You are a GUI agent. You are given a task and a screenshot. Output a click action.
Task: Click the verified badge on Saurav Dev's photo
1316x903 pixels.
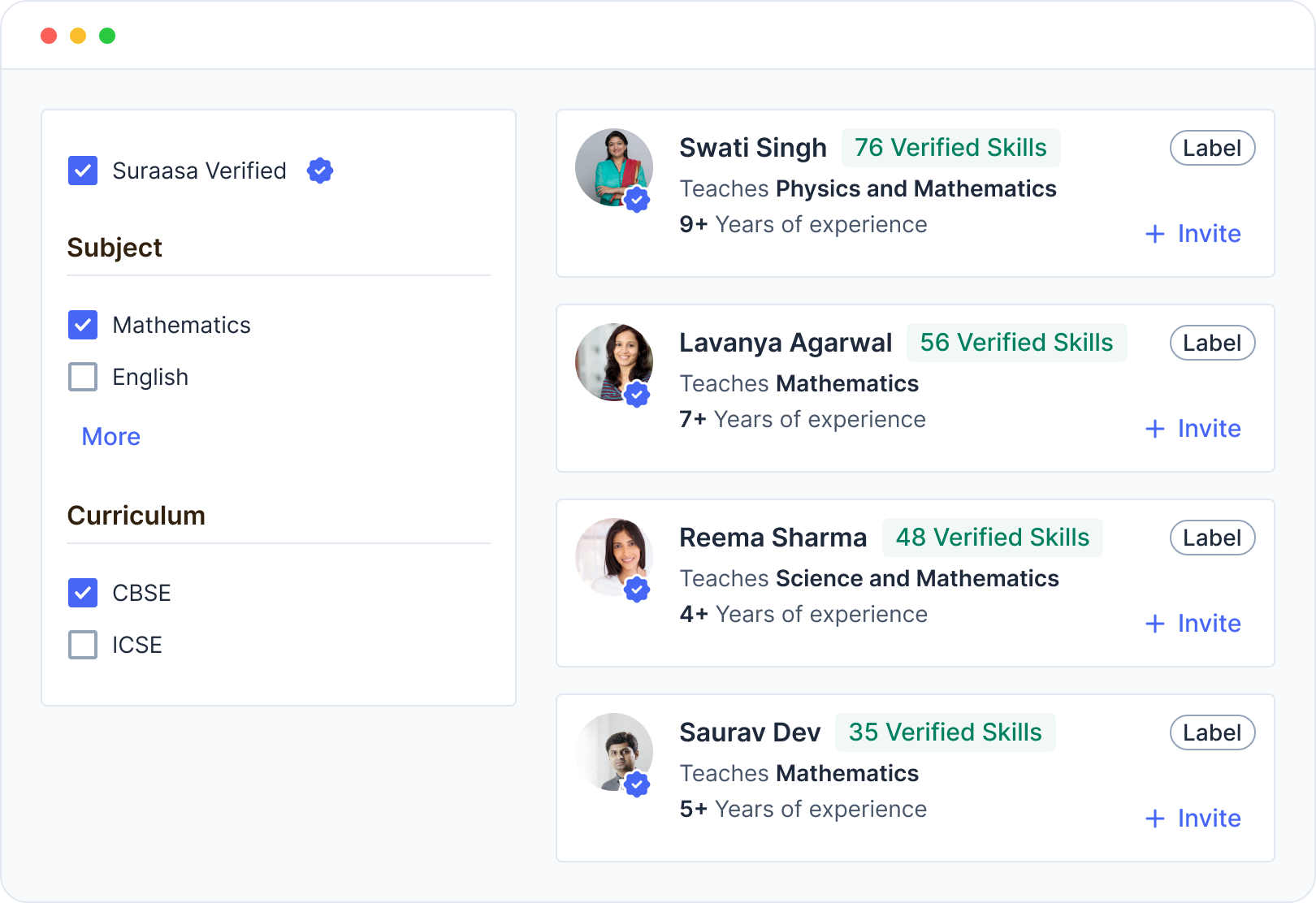pos(637,784)
